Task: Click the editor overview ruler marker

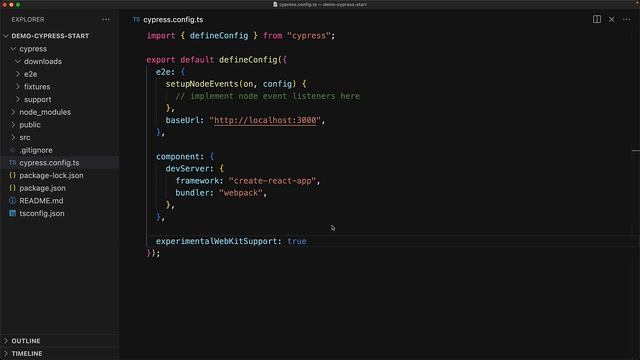Action: 636,151
